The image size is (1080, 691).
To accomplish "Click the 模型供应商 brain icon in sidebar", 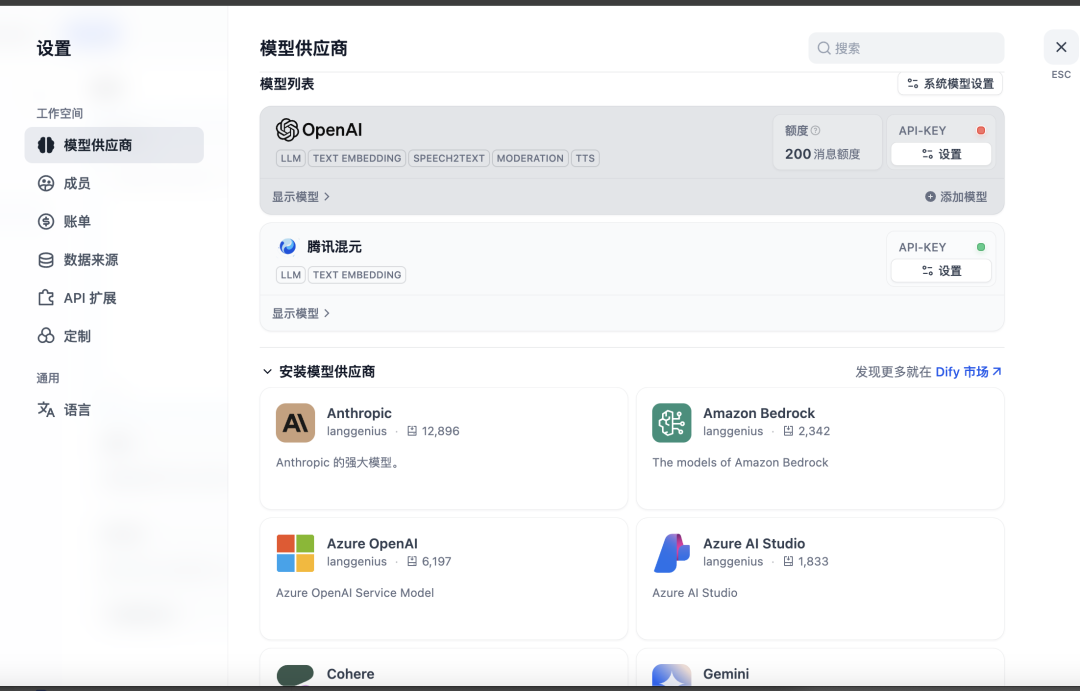I will [x=46, y=145].
